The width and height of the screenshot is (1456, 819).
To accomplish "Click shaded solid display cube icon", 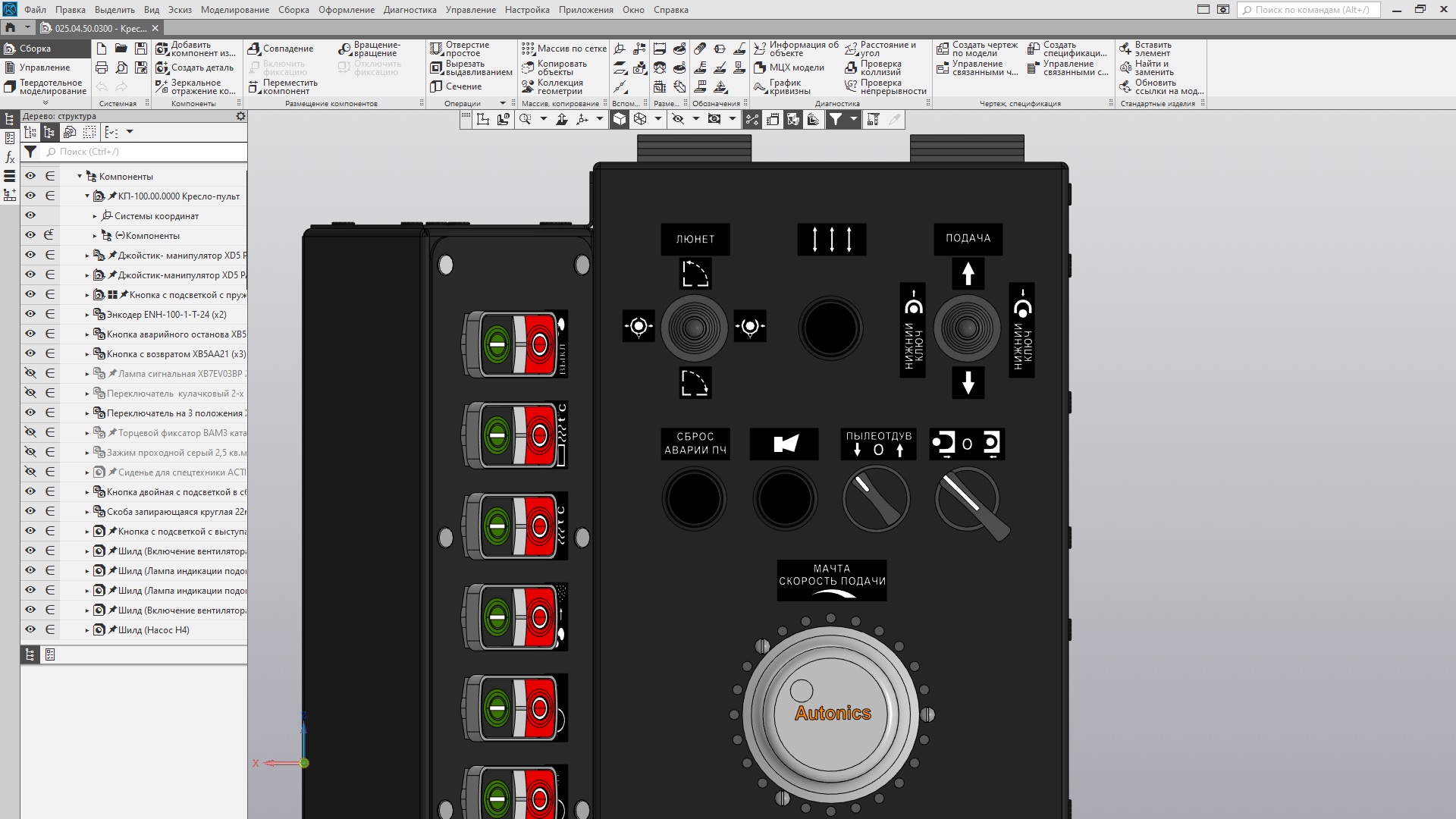I will coord(620,119).
